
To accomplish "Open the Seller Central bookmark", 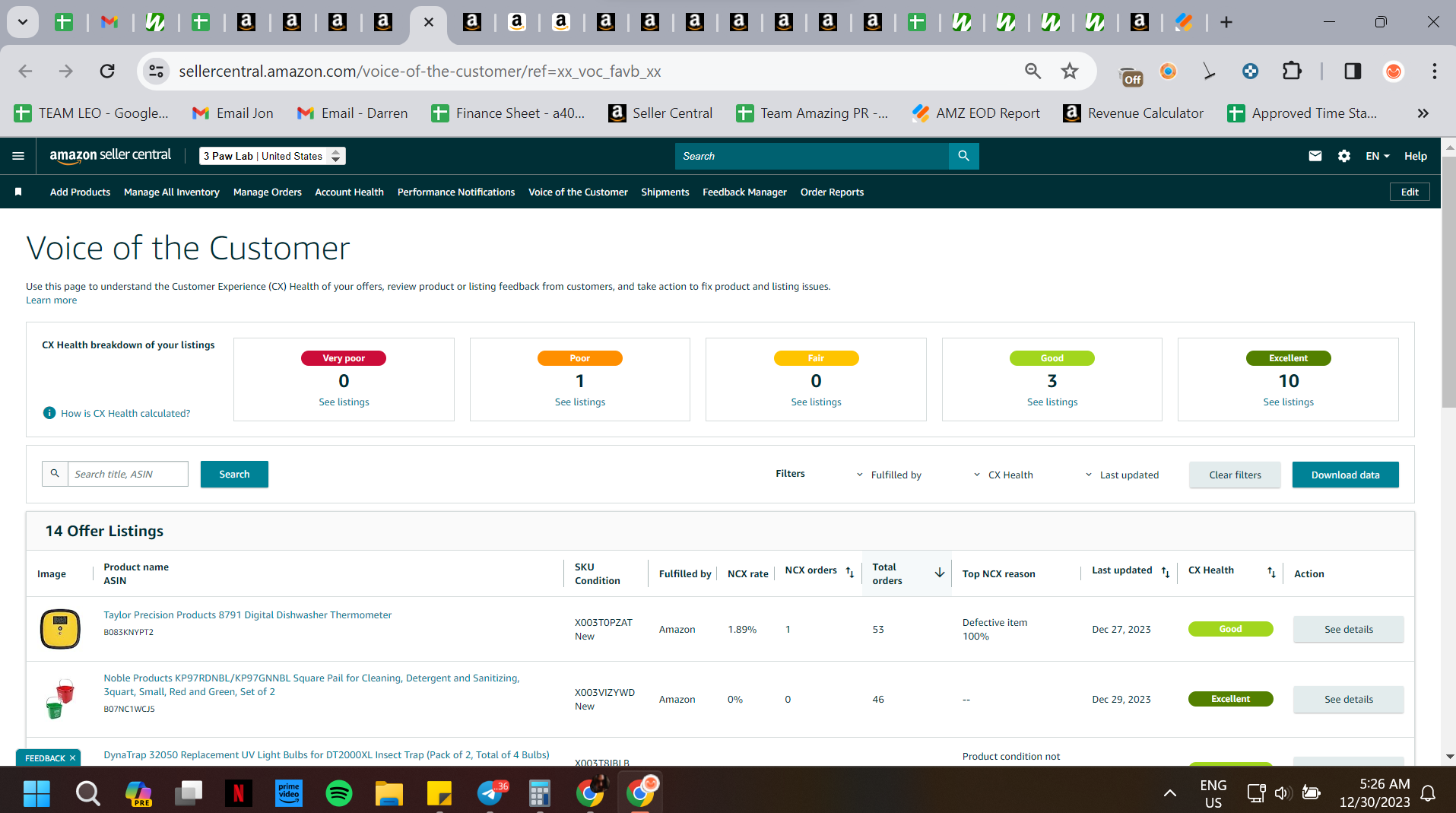I will pos(660,113).
